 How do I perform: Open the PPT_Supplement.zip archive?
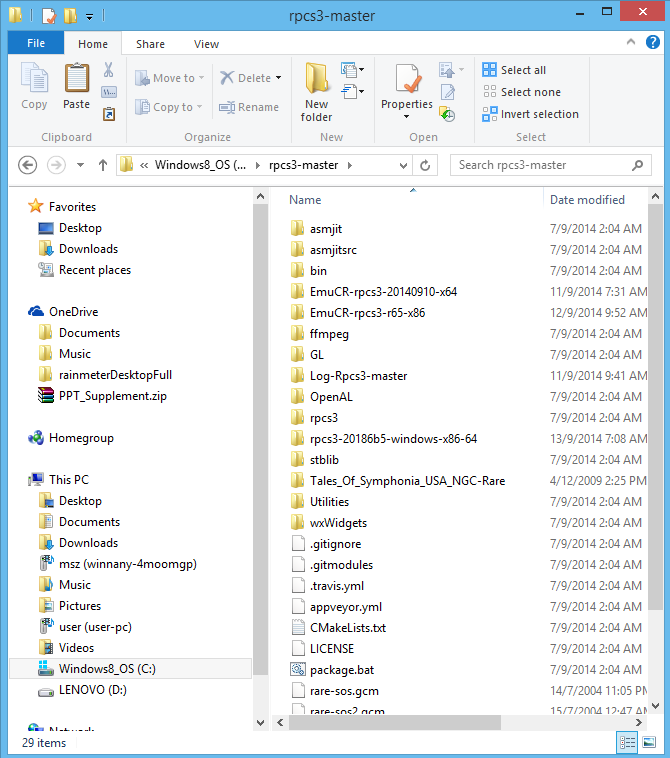[113, 396]
